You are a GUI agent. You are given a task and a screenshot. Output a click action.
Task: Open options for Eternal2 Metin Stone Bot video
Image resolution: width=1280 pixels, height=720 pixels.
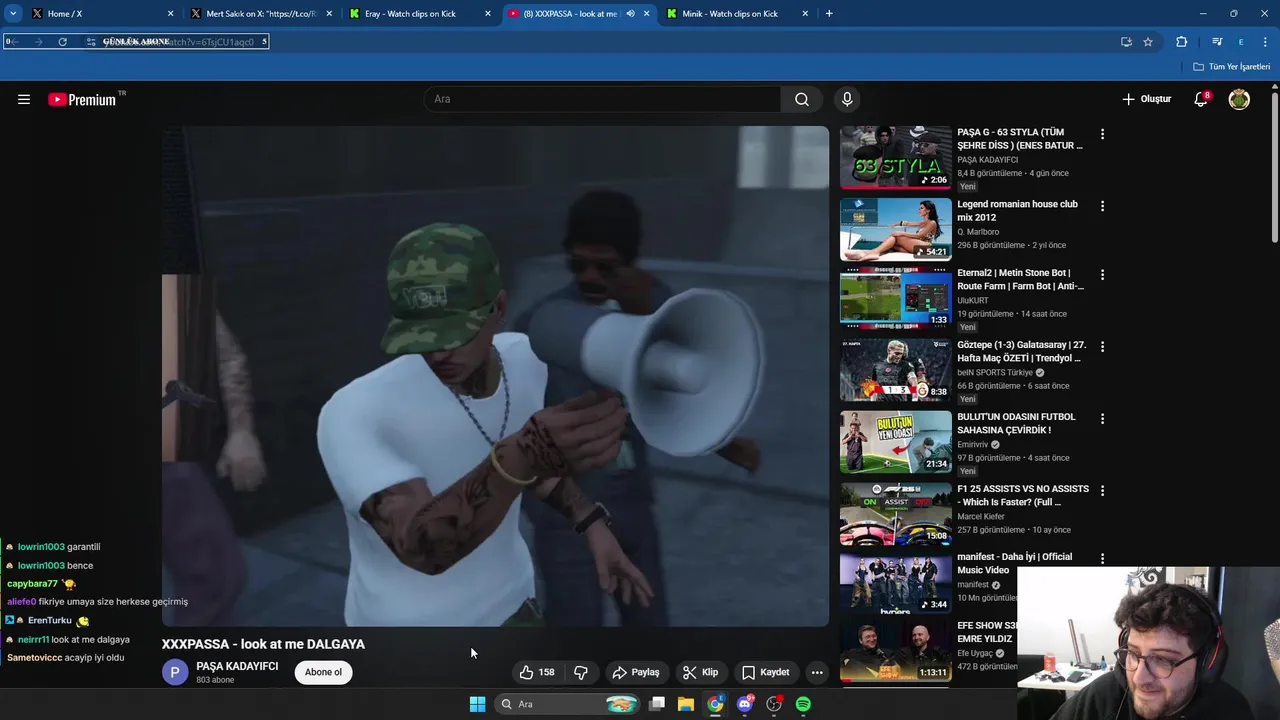1102,274
